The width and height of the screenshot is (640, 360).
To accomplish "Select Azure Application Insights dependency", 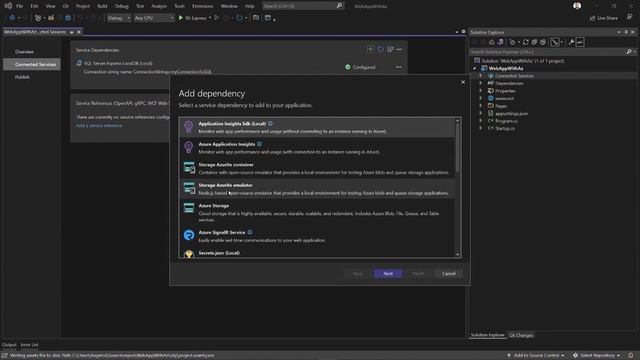I will 317,148.
